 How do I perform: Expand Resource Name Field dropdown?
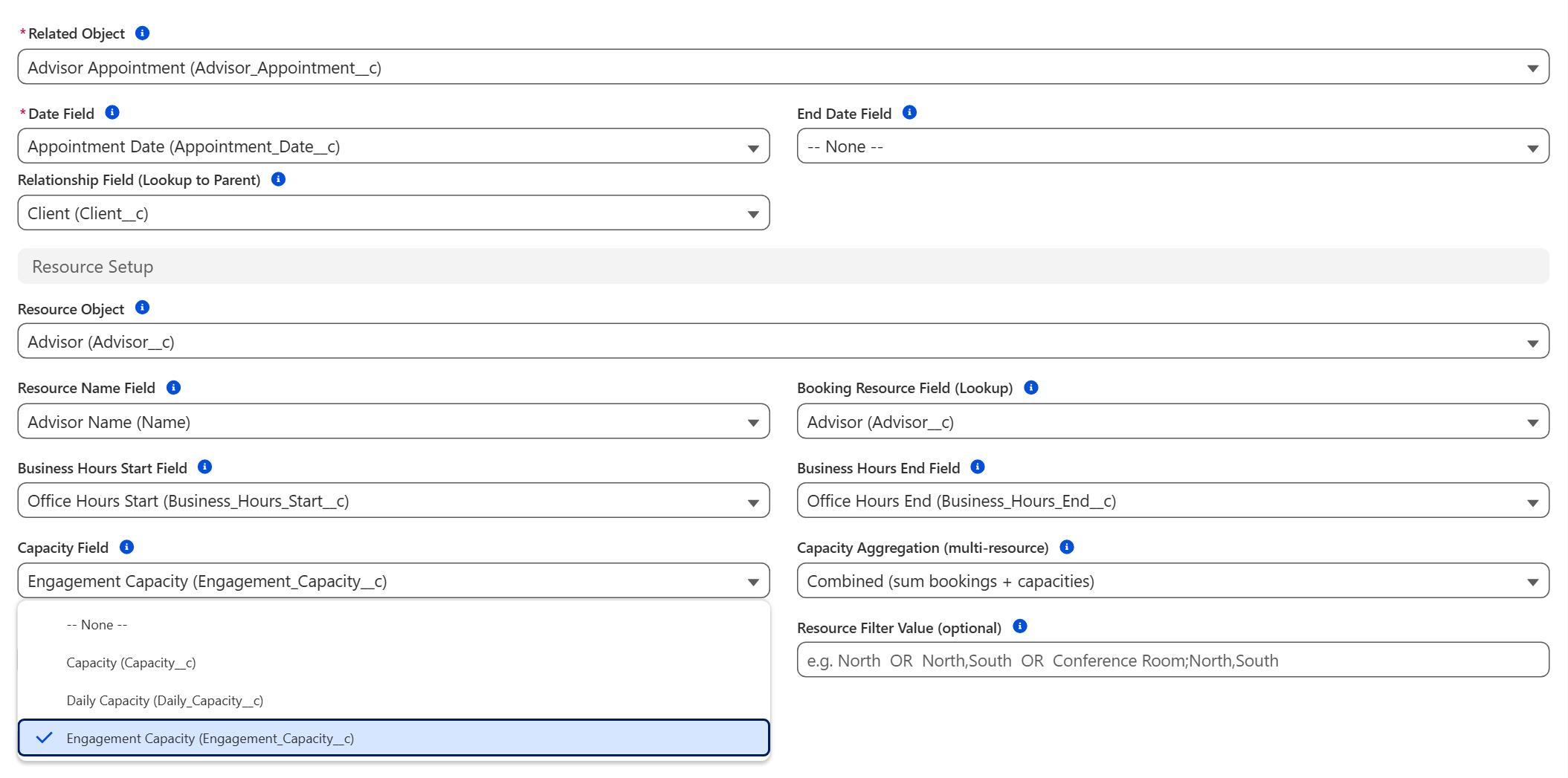(393, 421)
